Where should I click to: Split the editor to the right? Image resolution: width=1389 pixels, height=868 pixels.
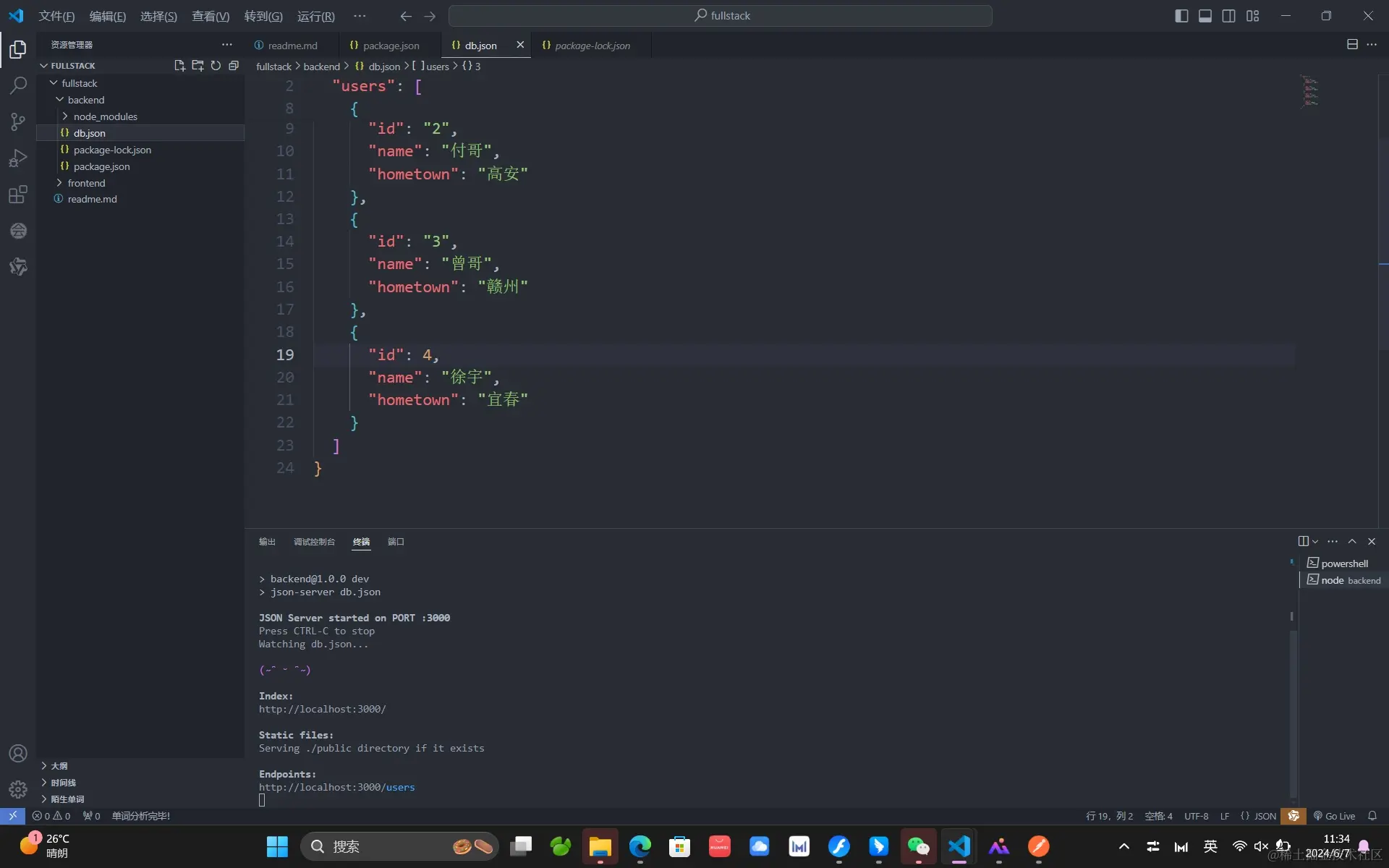tap(1352, 44)
